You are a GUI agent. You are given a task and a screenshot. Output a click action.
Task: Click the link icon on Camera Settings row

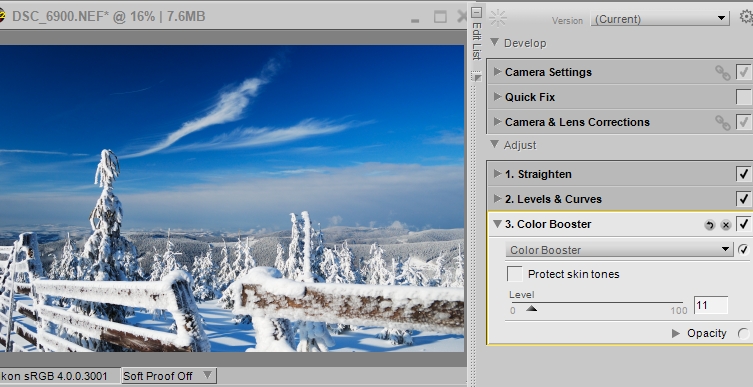pos(723,73)
